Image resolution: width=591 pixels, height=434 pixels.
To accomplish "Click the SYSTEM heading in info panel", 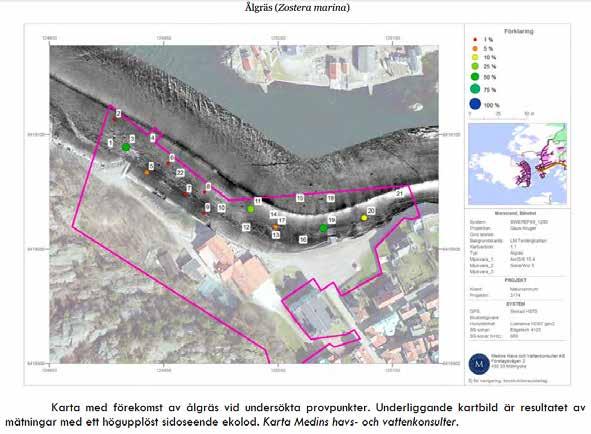I will point(516,304).
